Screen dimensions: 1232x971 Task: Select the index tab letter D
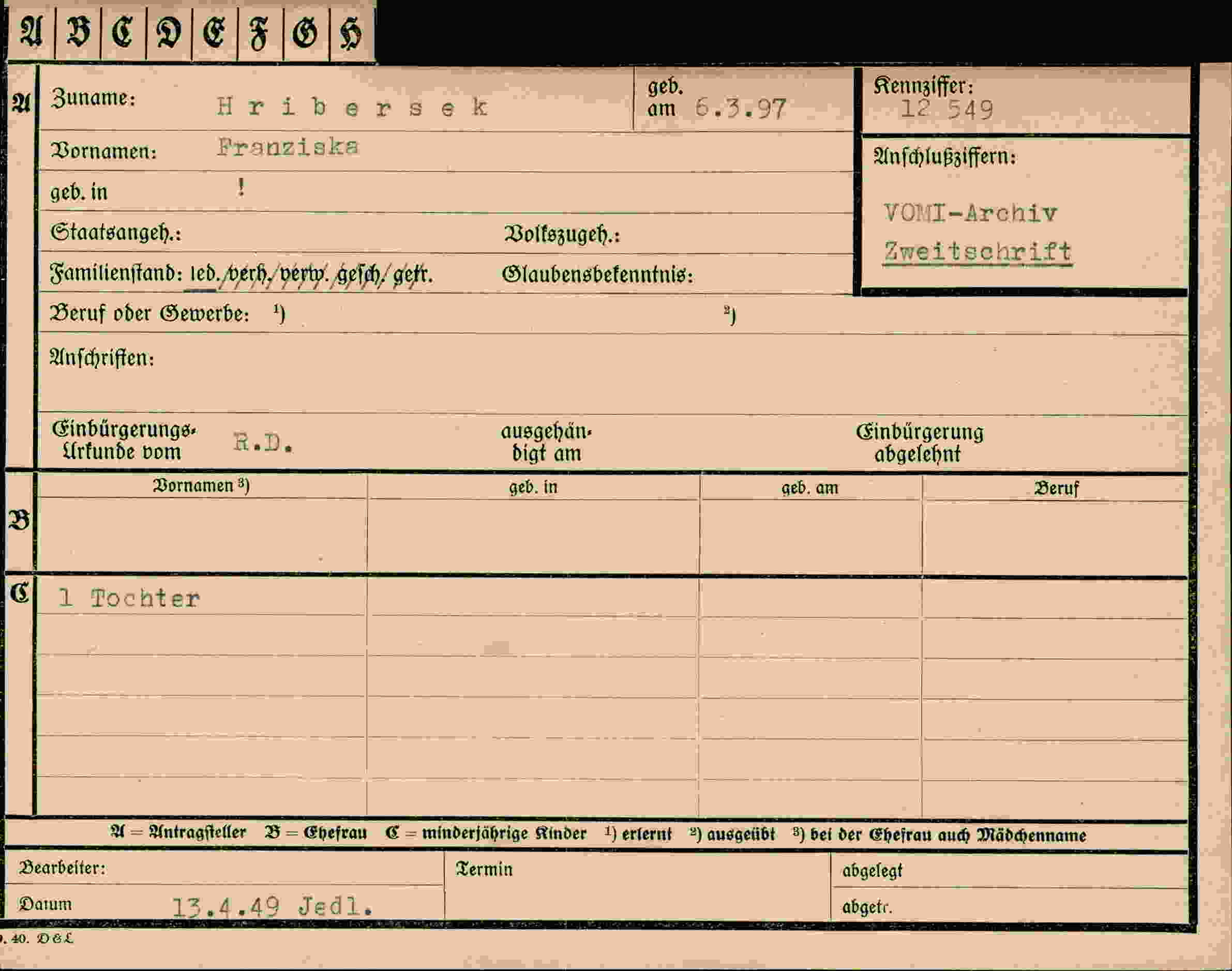[x=169, y=31]
